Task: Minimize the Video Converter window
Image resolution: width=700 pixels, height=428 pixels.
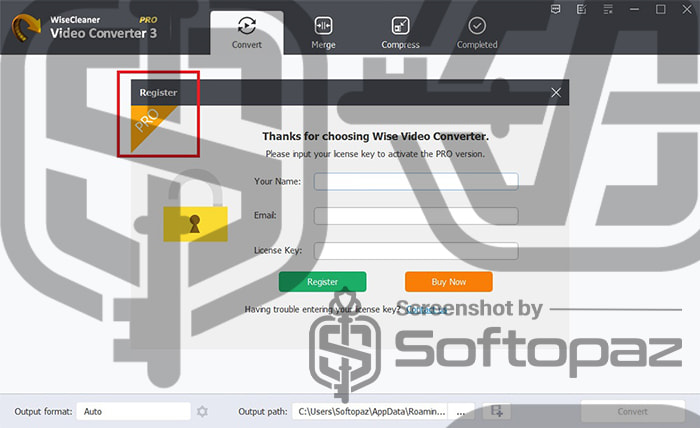Action: [634, 9]
